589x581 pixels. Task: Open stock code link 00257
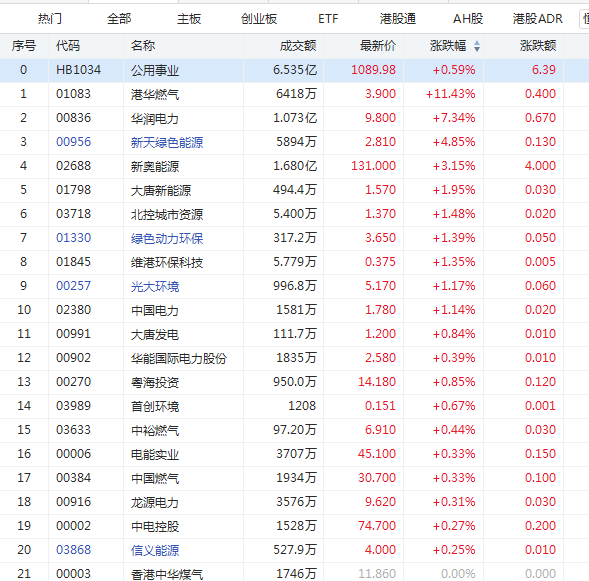click(73, 286)
